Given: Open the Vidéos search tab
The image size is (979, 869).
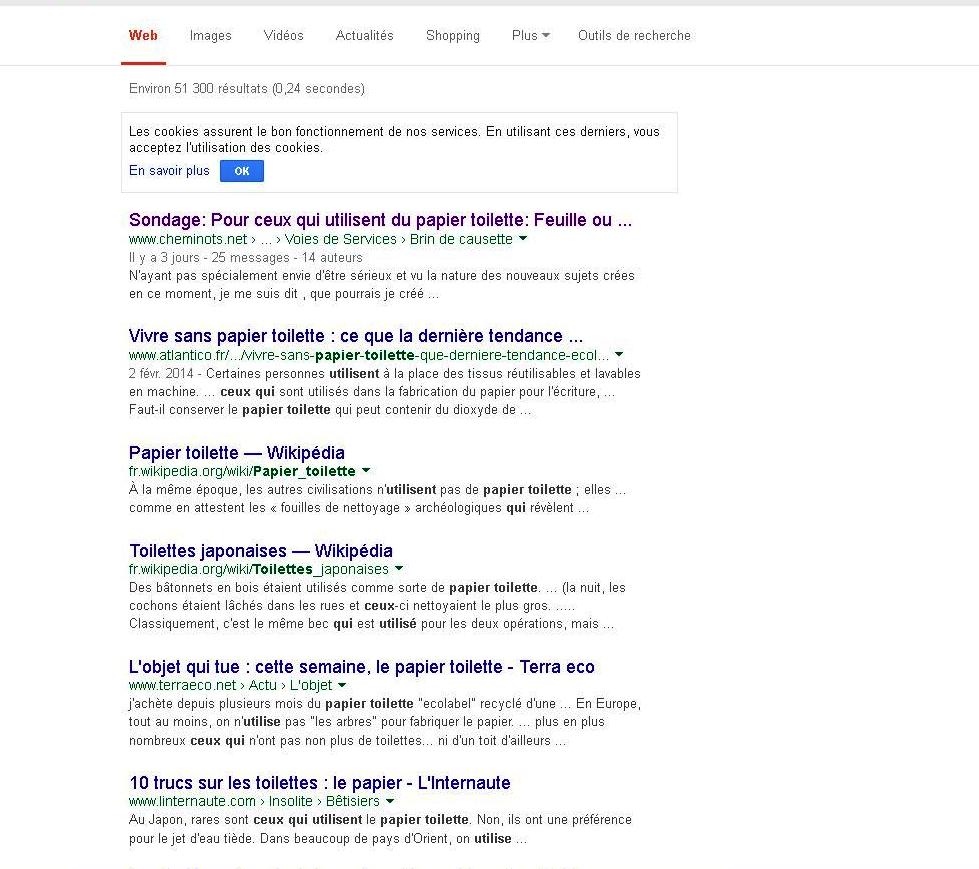Looking at the screenshot, I should 283,35.
